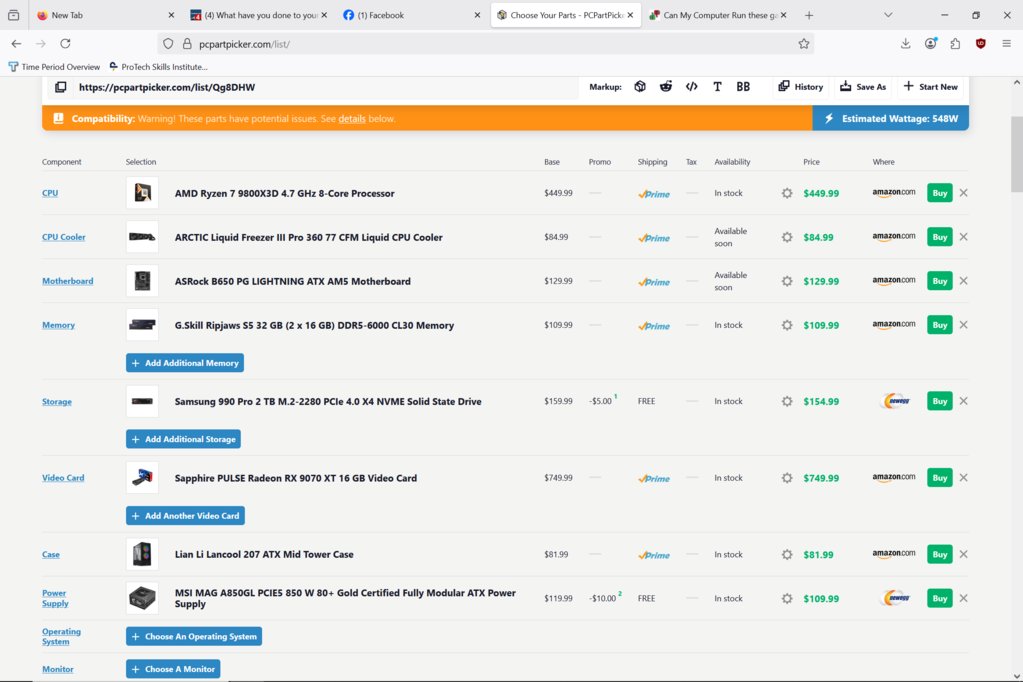
Task: Remove the AMD Ryzen 7 9800X3D from list
Action: click(964, 193)
